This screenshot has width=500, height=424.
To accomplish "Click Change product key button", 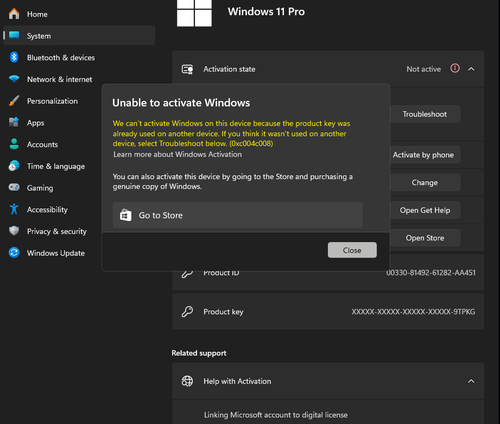I will 425,182.
